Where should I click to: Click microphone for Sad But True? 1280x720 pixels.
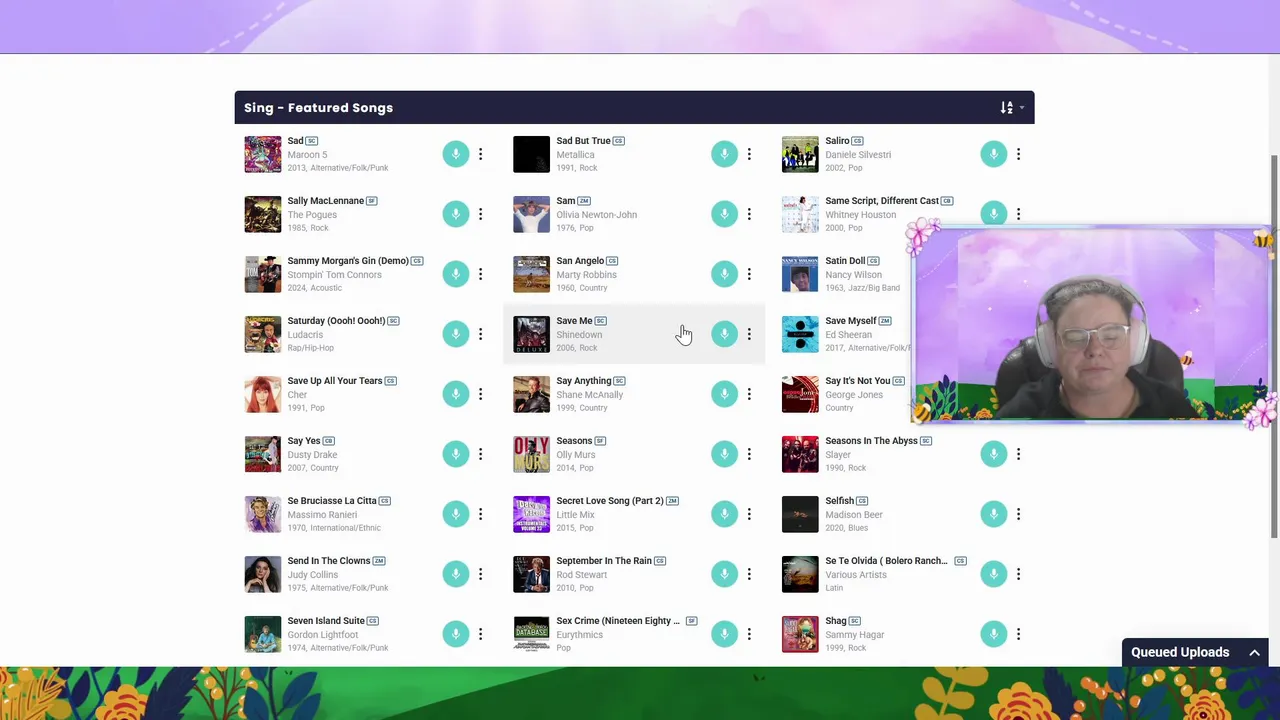pyautogui.click(x=724, y=154)
